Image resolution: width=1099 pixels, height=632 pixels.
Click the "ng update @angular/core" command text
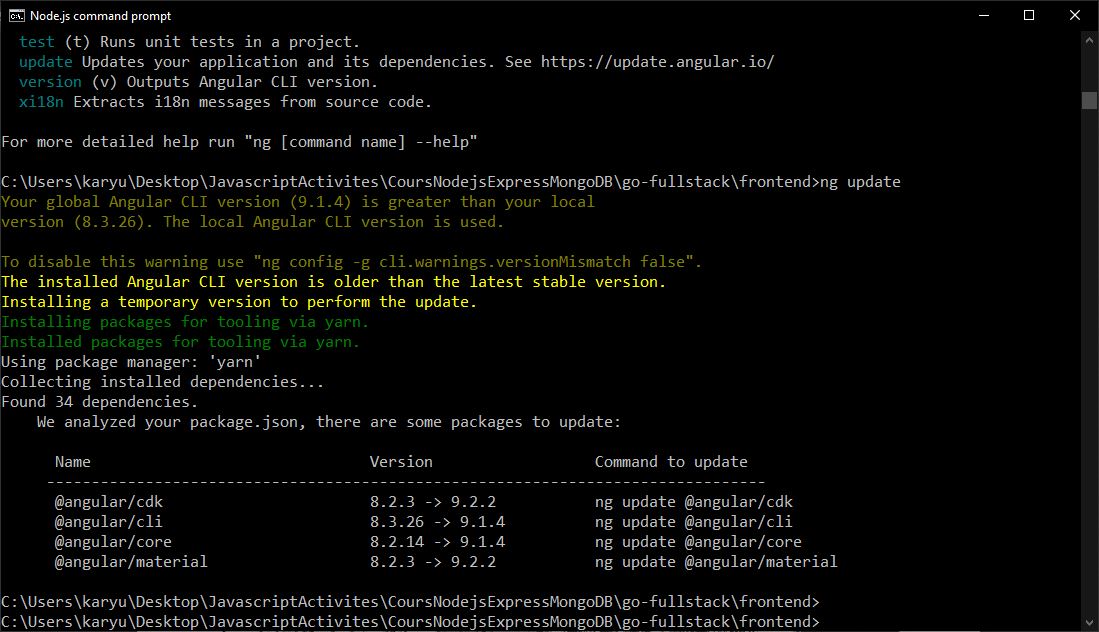point(697,542)
